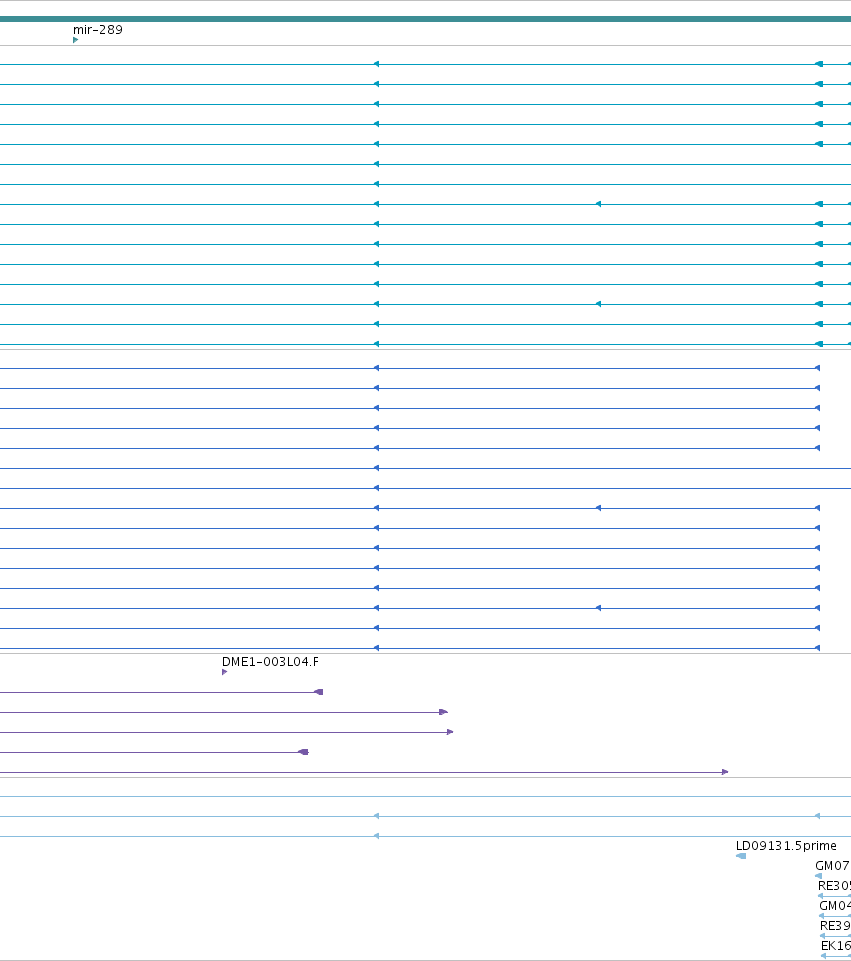Click the small arrow glyph under mir-289
This screenshot has height=961, width=851.
coord(75,40)
